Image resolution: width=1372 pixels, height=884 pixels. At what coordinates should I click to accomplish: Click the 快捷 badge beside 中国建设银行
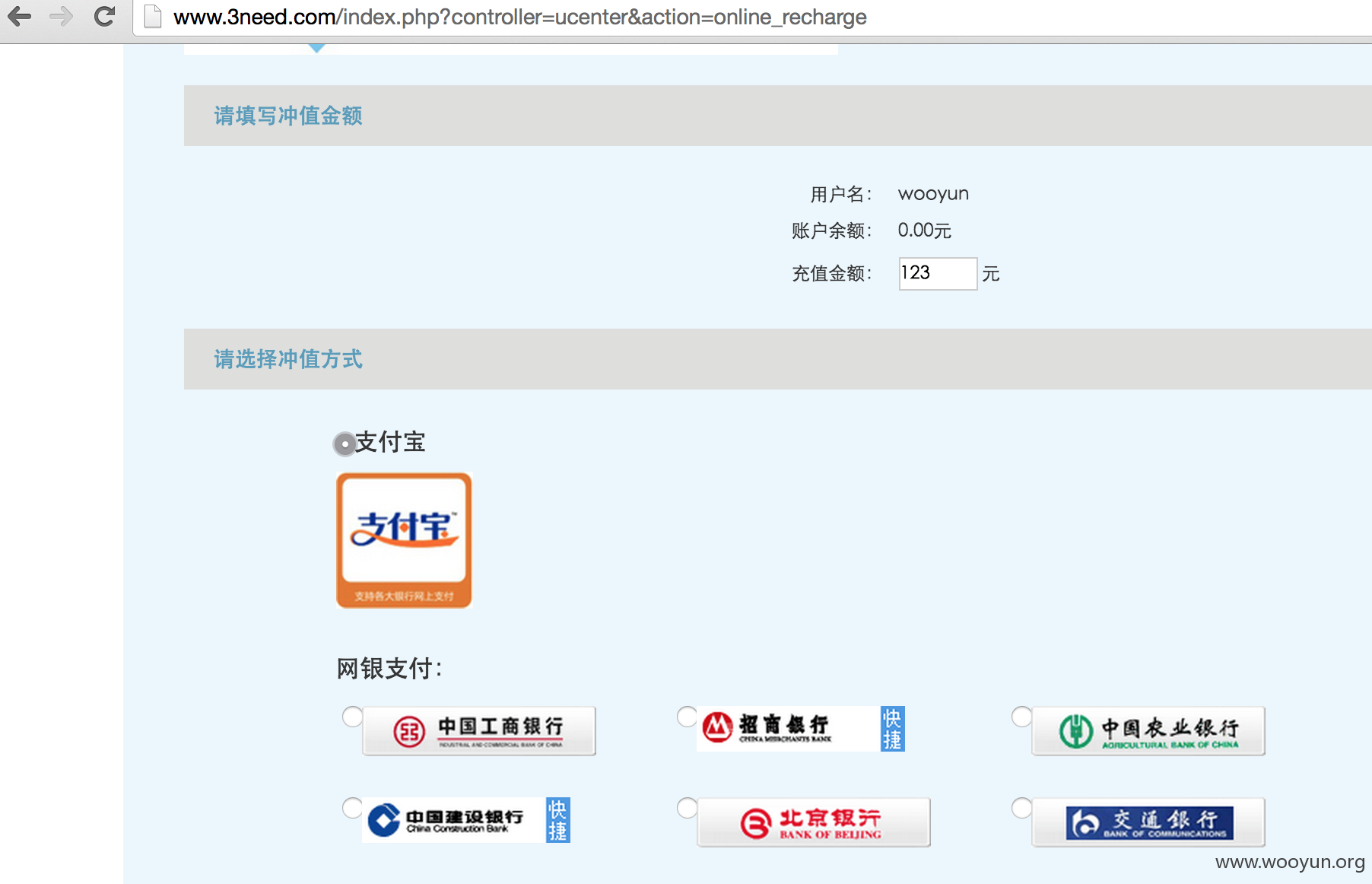pos(557,820)
